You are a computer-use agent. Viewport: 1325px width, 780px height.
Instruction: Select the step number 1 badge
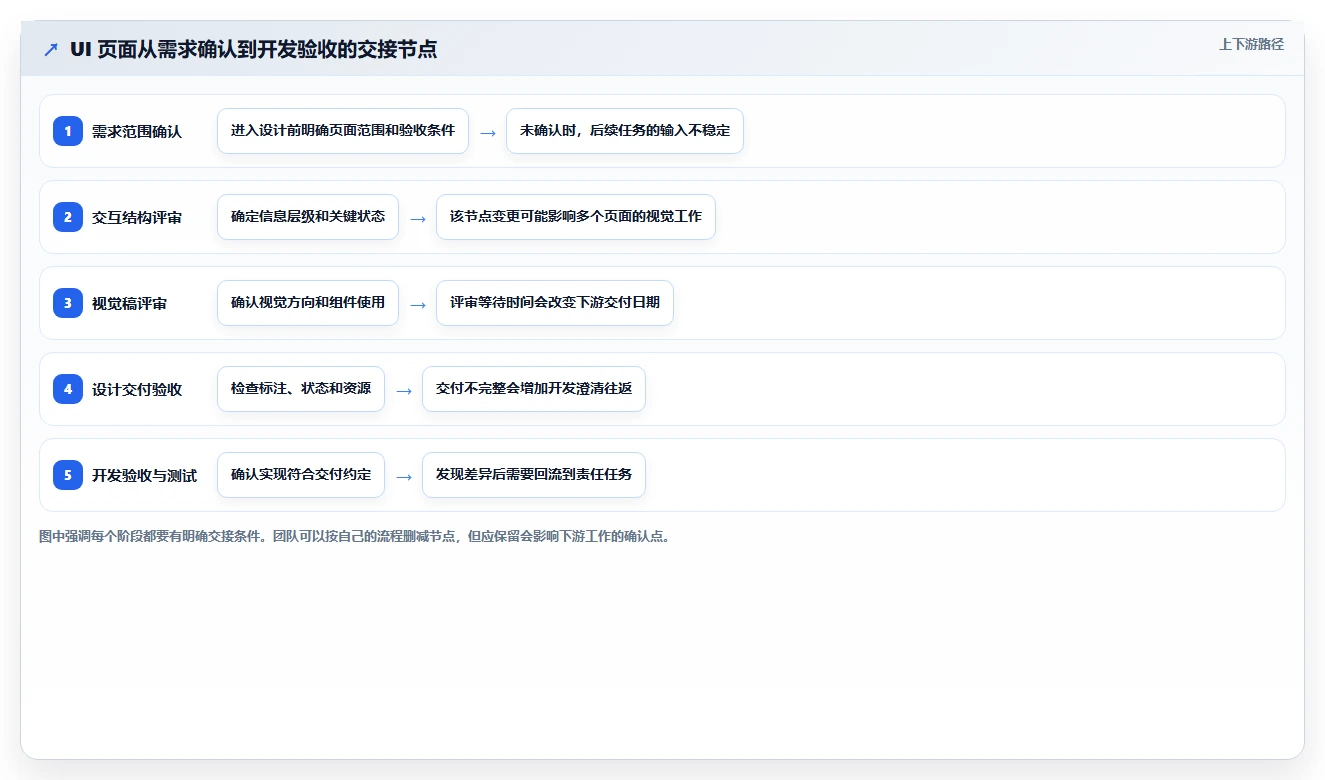[68, 131]
